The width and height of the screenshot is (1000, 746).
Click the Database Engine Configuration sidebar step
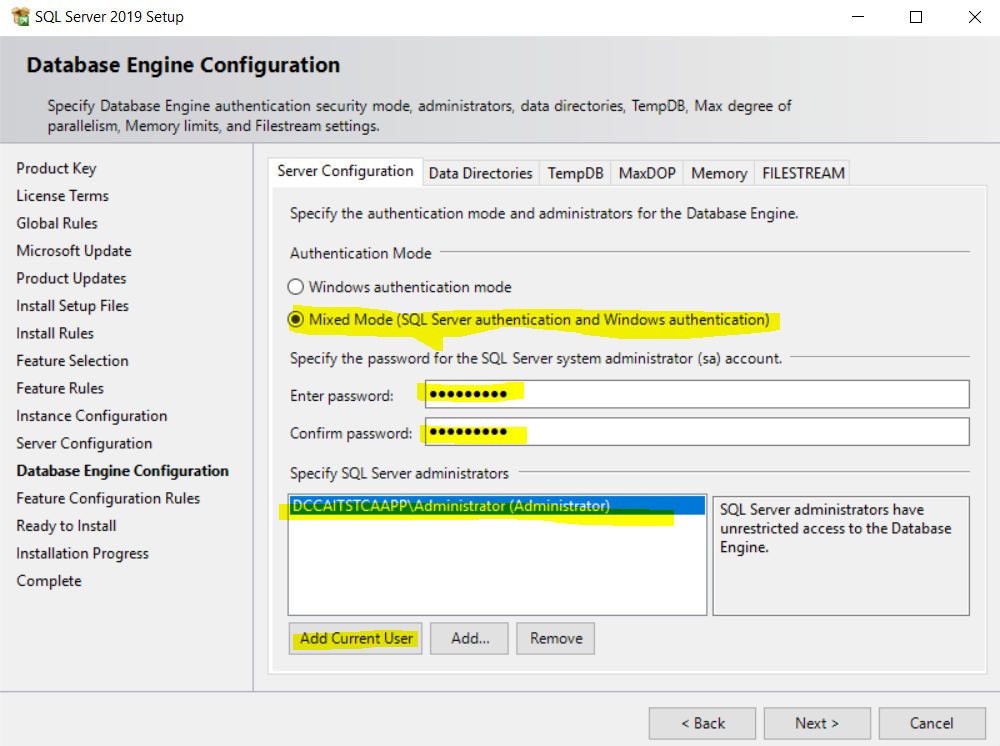click(122, 471)
